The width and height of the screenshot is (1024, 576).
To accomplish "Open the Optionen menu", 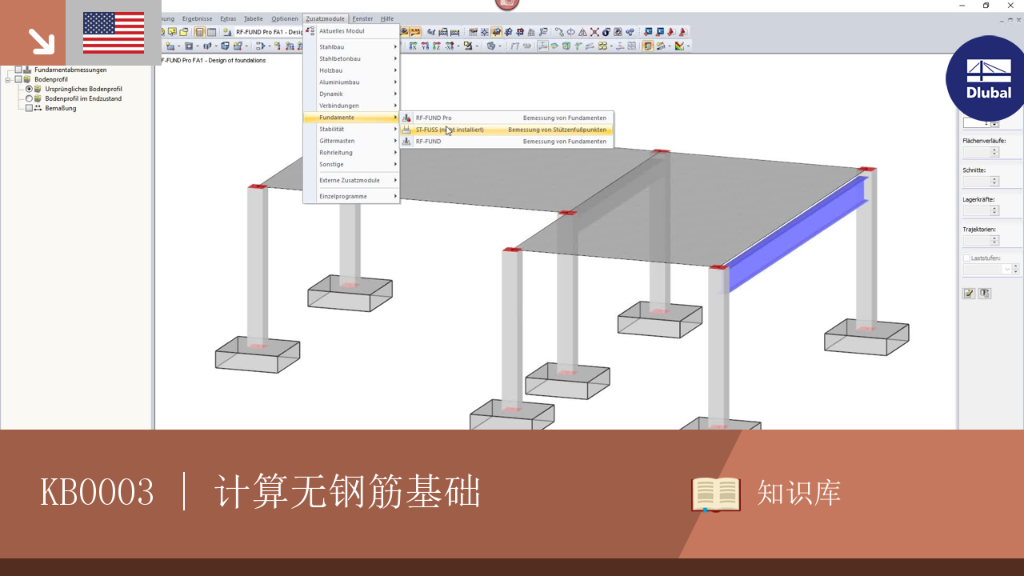I will (284, 19).
